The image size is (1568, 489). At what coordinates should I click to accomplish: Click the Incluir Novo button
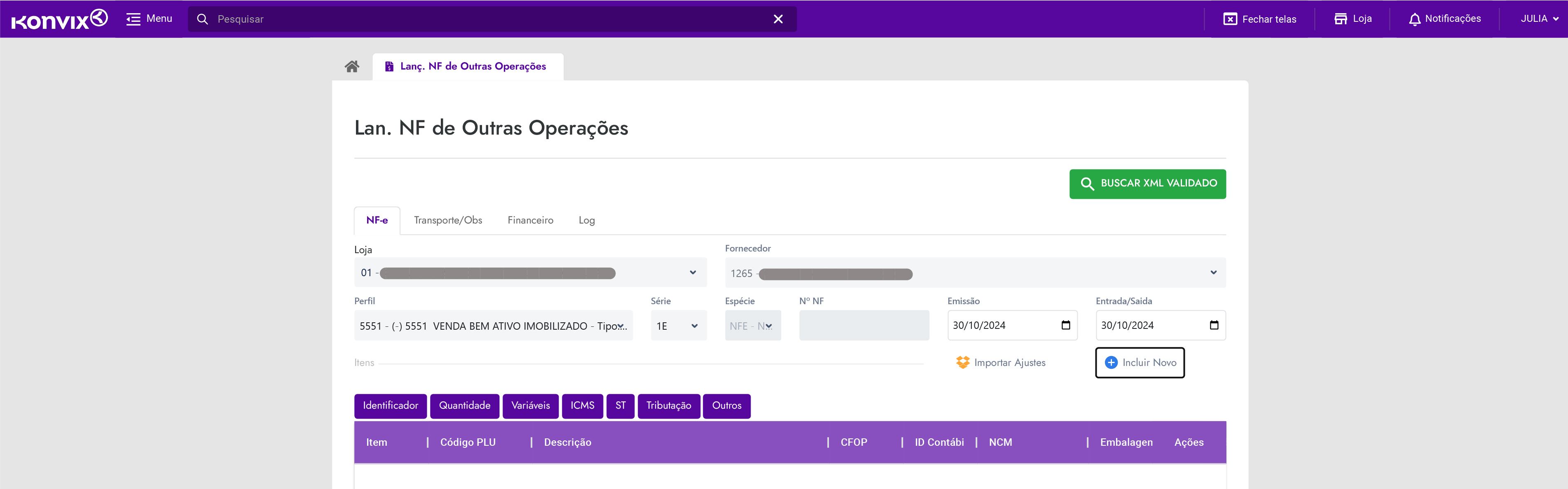(x=1140, y=363)
